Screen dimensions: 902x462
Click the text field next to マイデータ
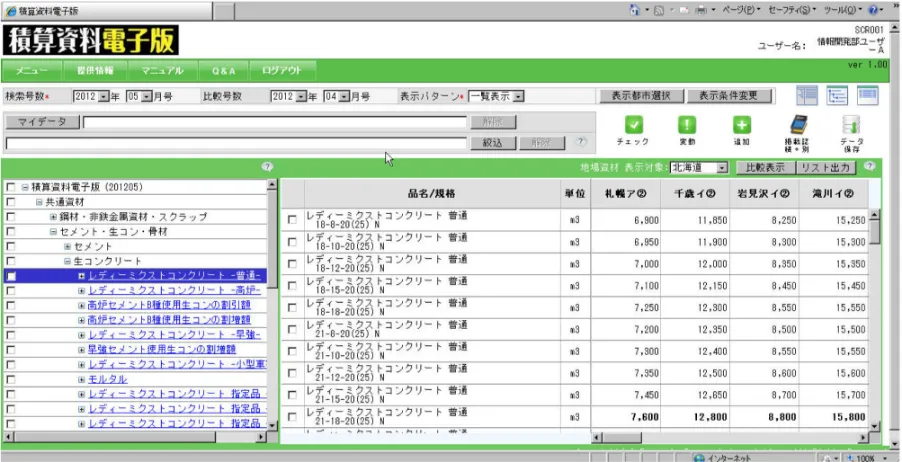tap(275, 123)
